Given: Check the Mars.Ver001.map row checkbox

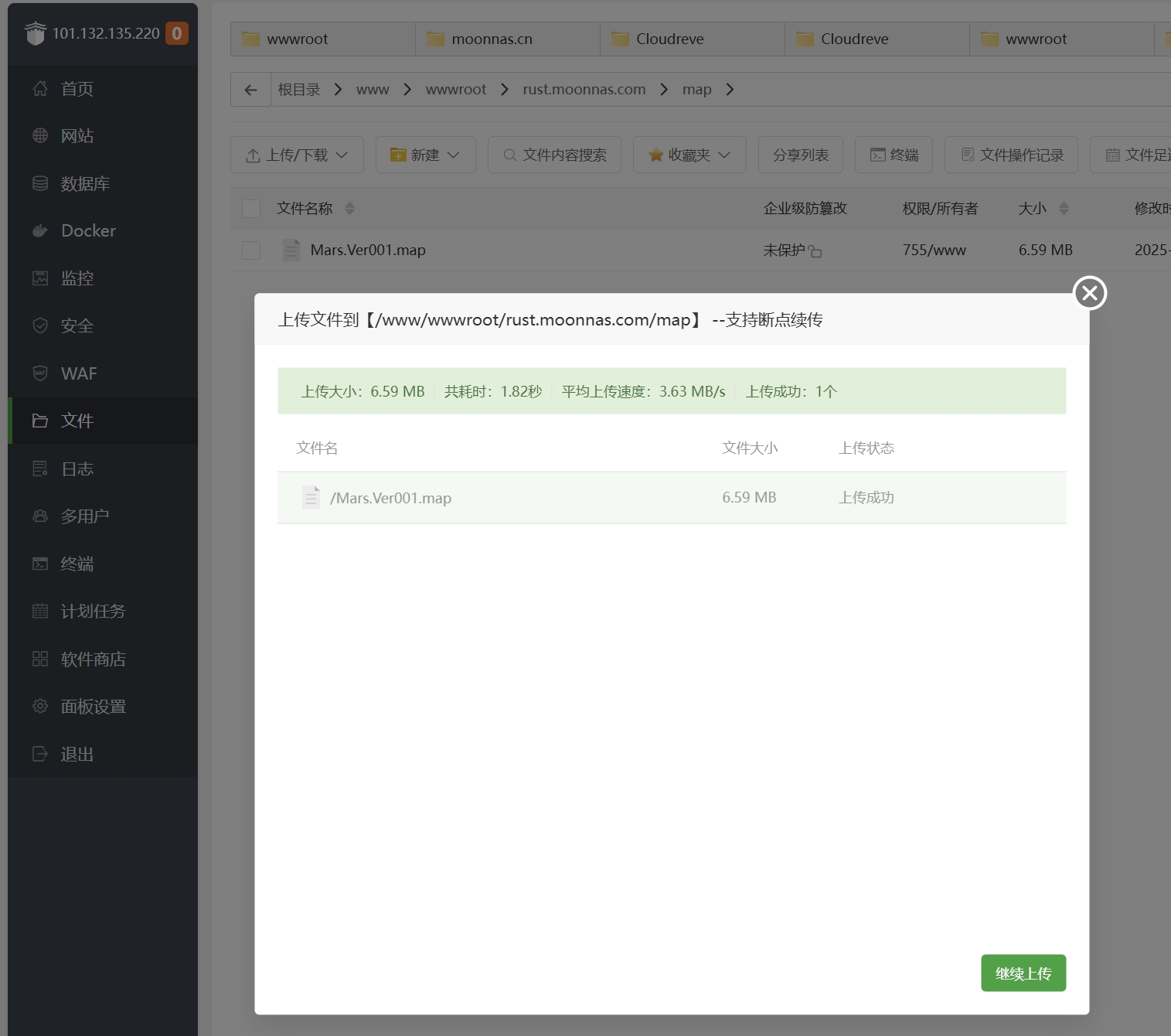Looking at the screenshot, I should click(251, 250).
